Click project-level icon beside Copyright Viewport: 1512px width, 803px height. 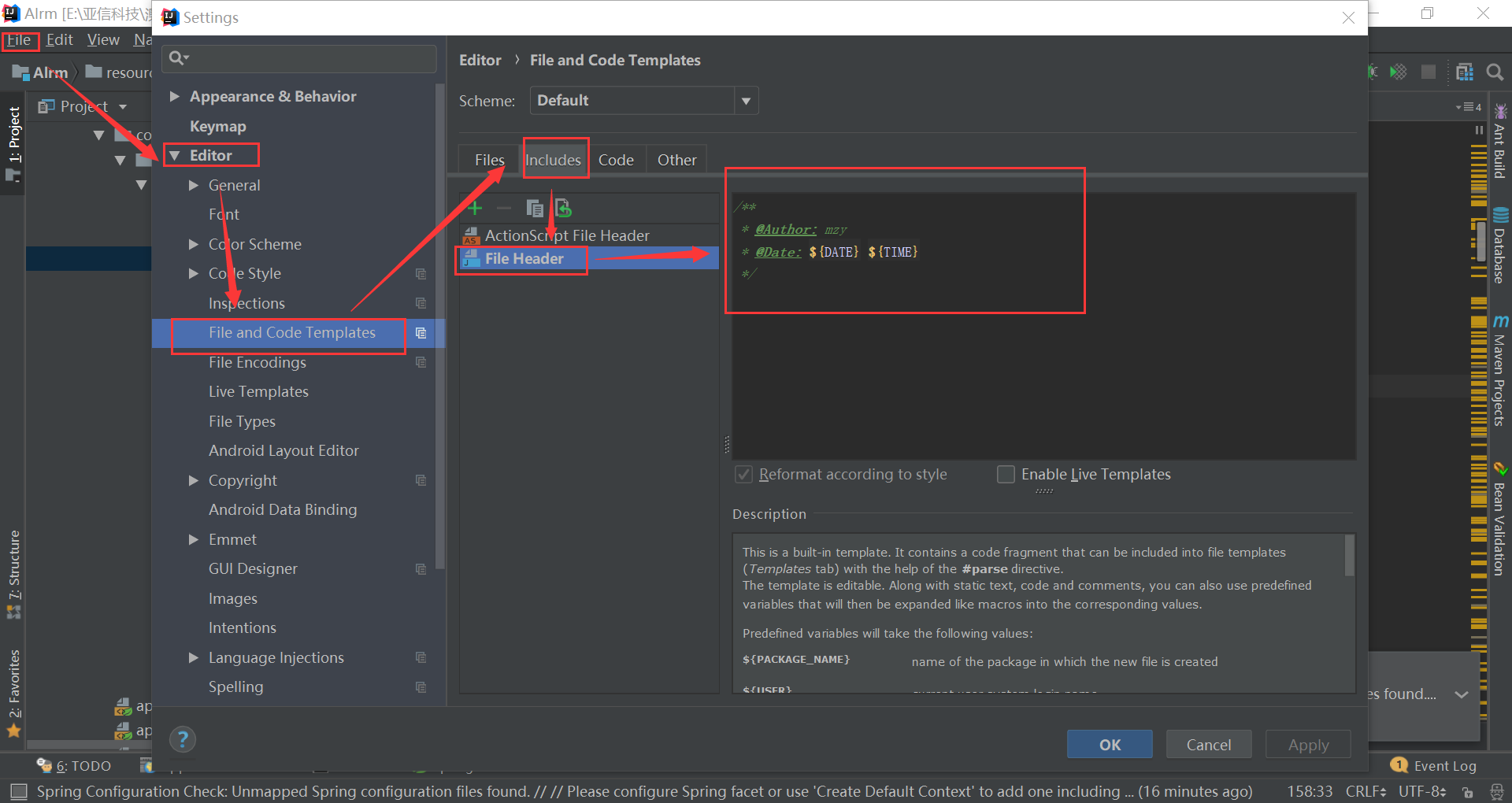click(x=421, y=480)
